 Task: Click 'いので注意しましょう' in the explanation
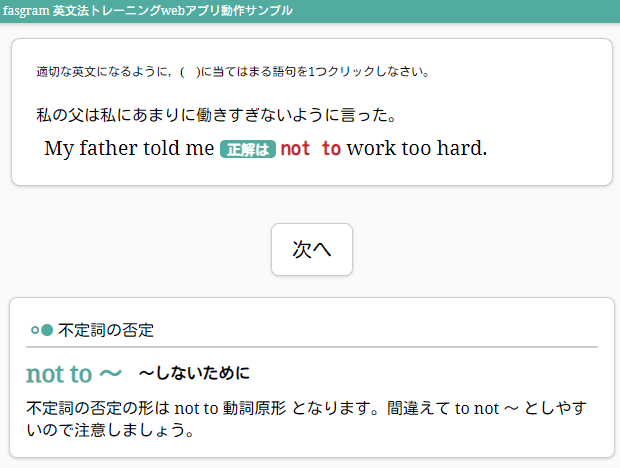pos(110,430)
